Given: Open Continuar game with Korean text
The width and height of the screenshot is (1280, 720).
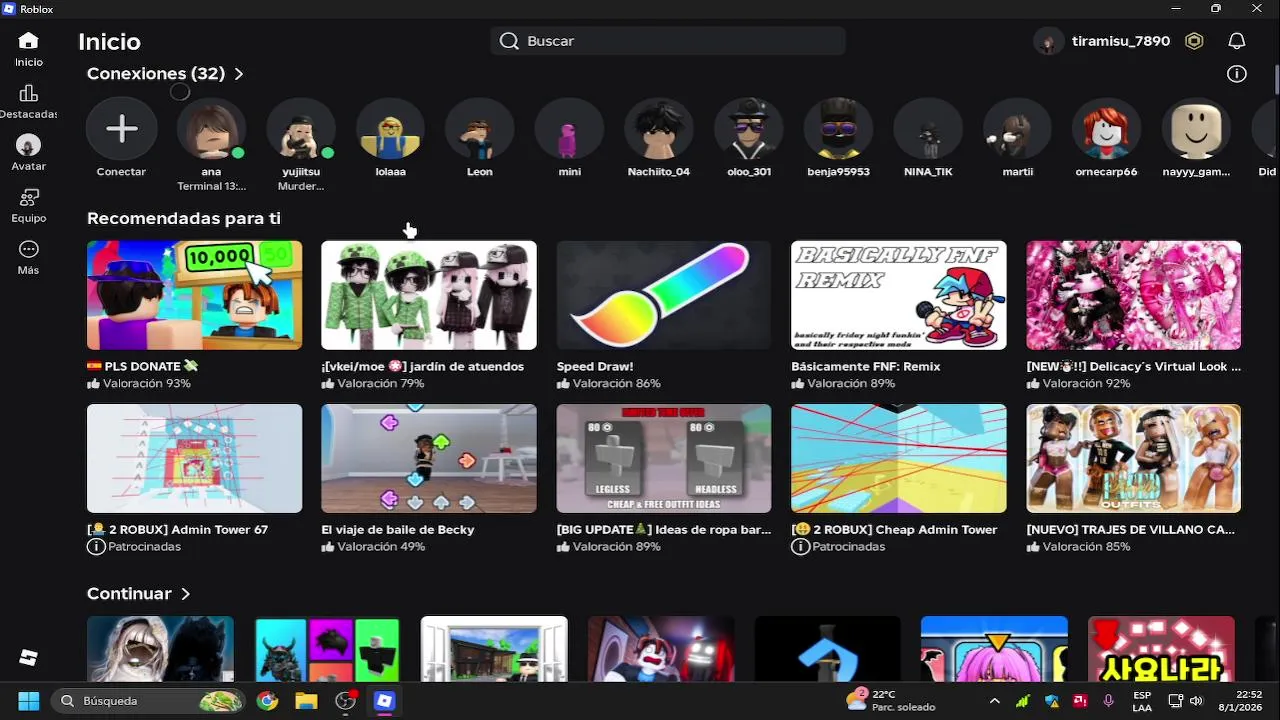Looking at the screenshot, I should click(x=1161, y=649).
